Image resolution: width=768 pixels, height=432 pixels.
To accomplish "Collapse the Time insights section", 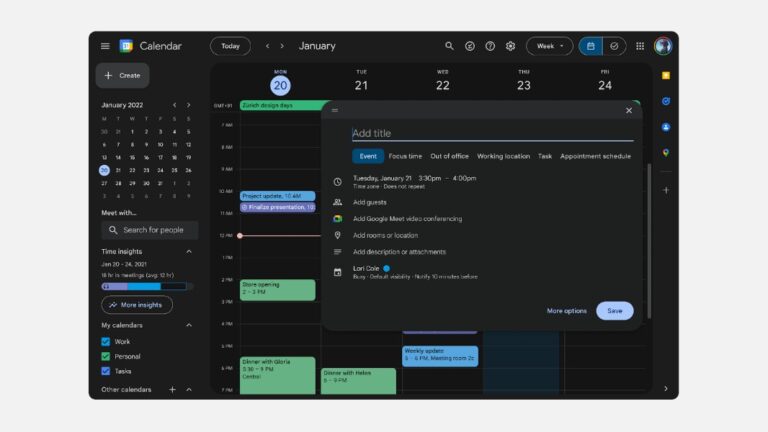I will tap(189, 252).
